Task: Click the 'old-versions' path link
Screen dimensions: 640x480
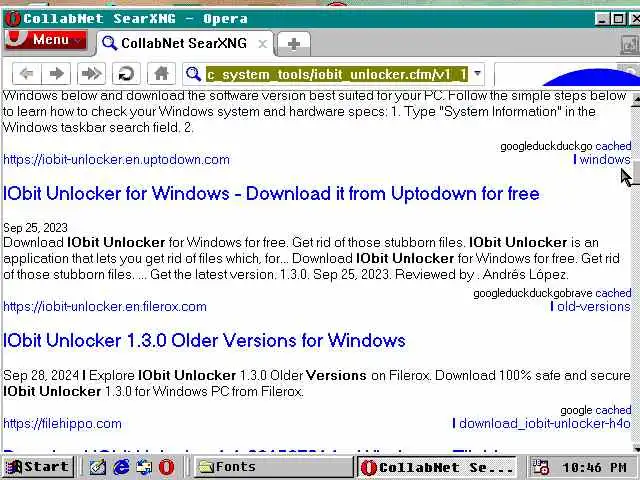Action: [594, 307]
